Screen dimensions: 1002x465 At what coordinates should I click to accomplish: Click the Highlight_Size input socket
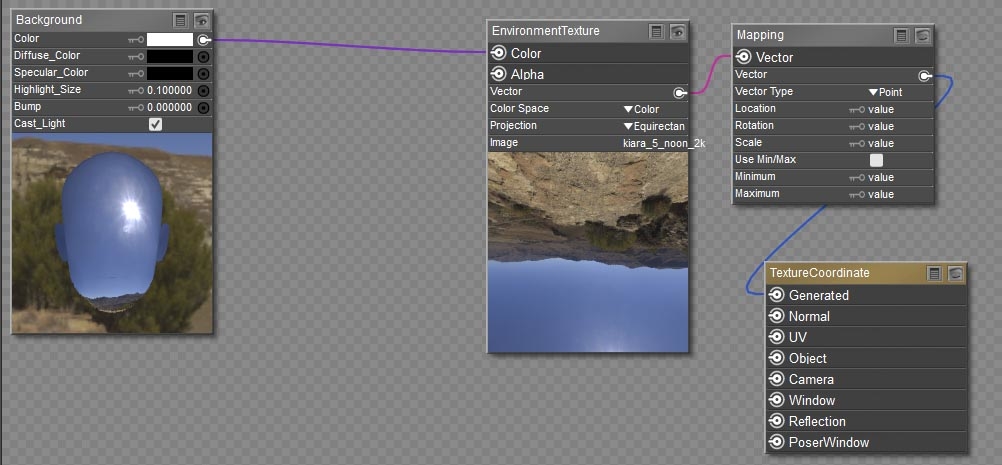point(203,91)
